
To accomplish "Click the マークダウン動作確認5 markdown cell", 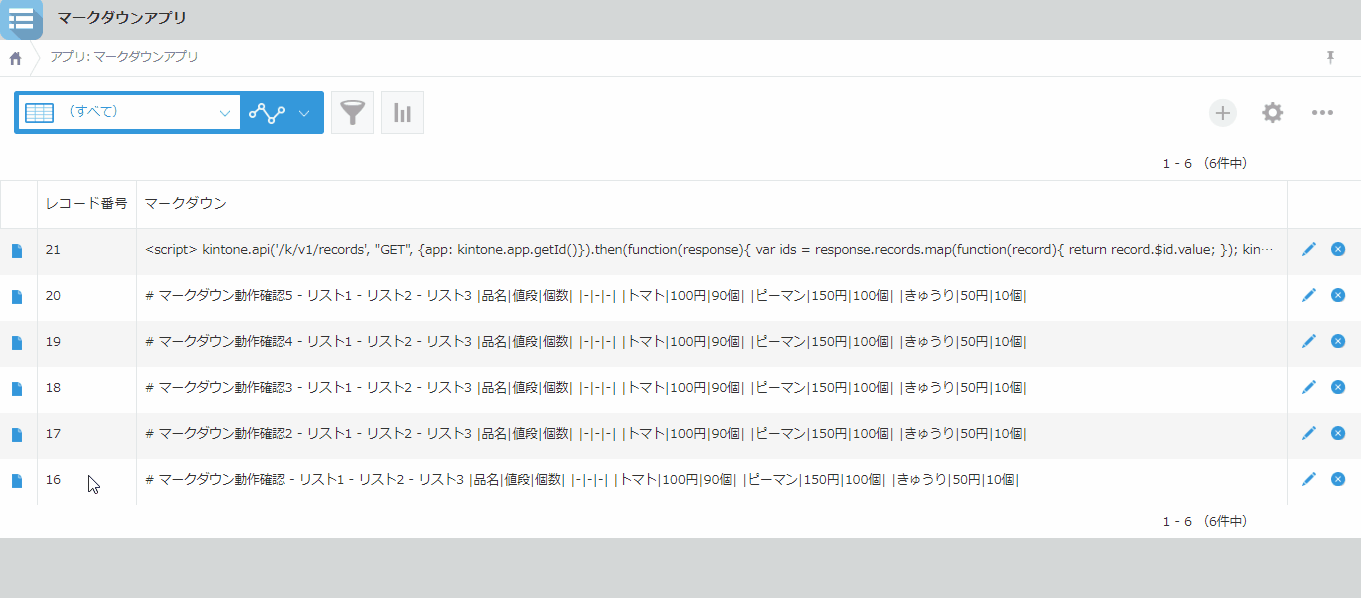I will [x=711, y=296].
